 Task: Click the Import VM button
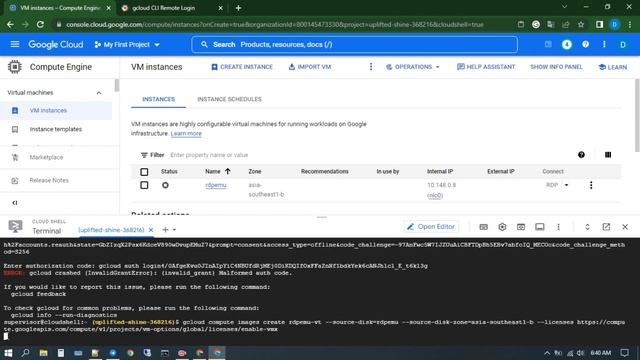(x=310, y=67)
